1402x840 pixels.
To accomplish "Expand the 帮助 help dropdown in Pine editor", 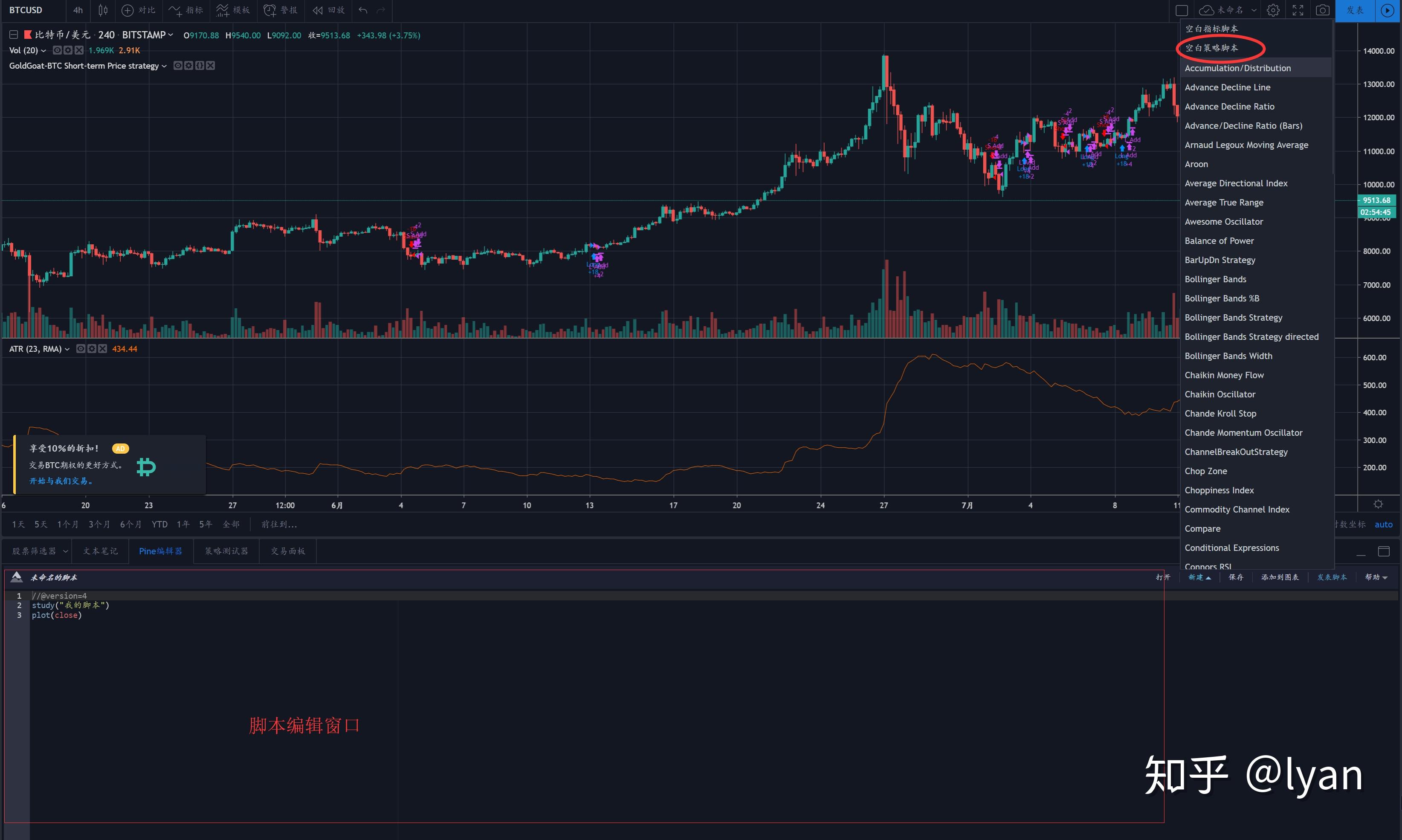I will (x=1376, y=577).
